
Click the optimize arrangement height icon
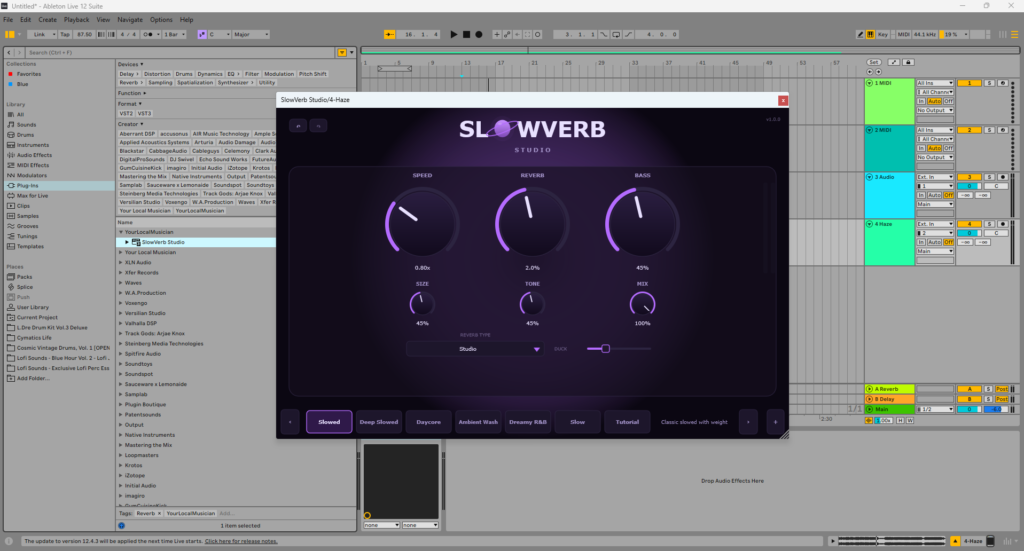893,62
